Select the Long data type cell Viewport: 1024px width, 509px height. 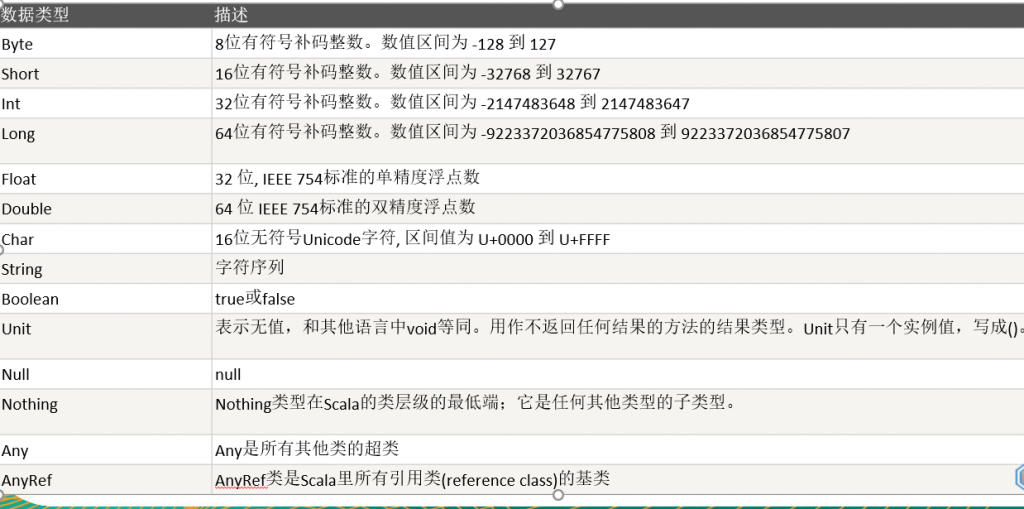click(106, 141)
